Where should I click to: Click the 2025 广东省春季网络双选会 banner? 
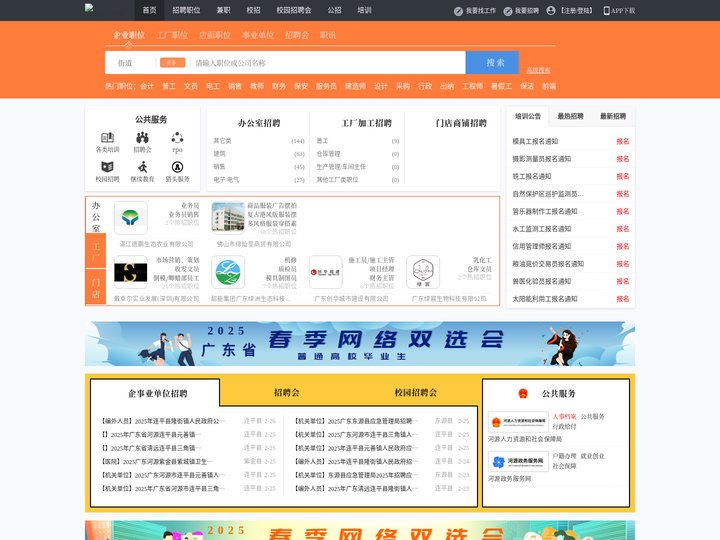[x=360, y=343]
